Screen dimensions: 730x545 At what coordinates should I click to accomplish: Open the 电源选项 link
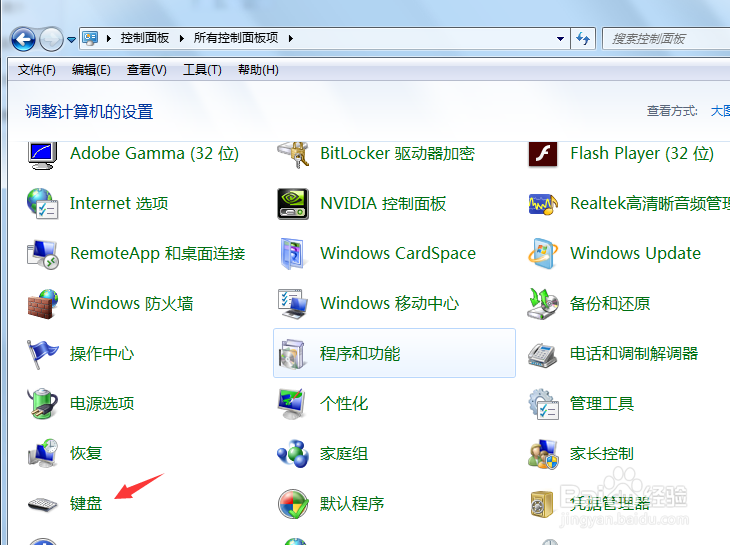pos(102,404)
